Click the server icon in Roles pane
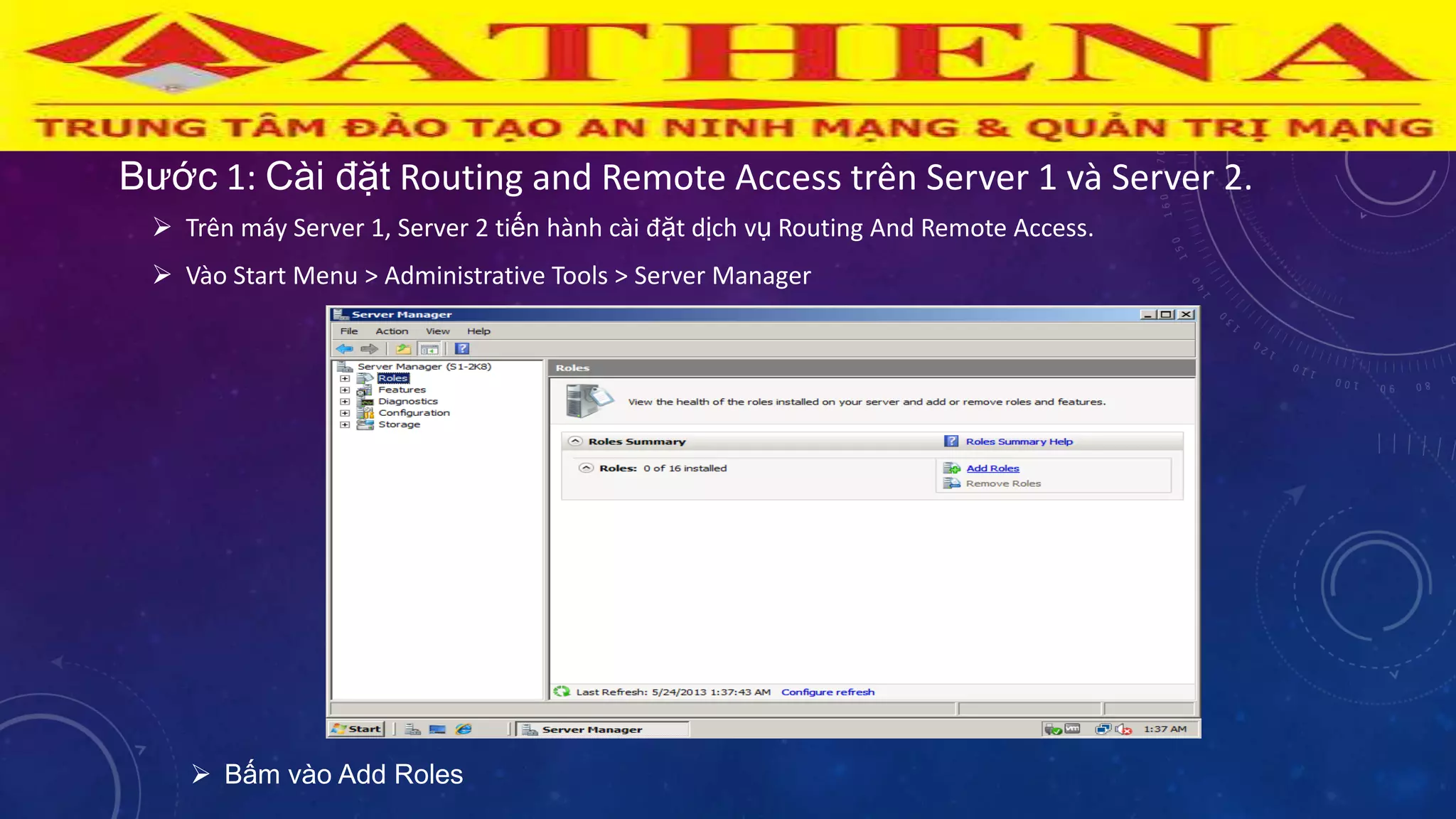Screen dimensions: 1456x819 (589, 400)
